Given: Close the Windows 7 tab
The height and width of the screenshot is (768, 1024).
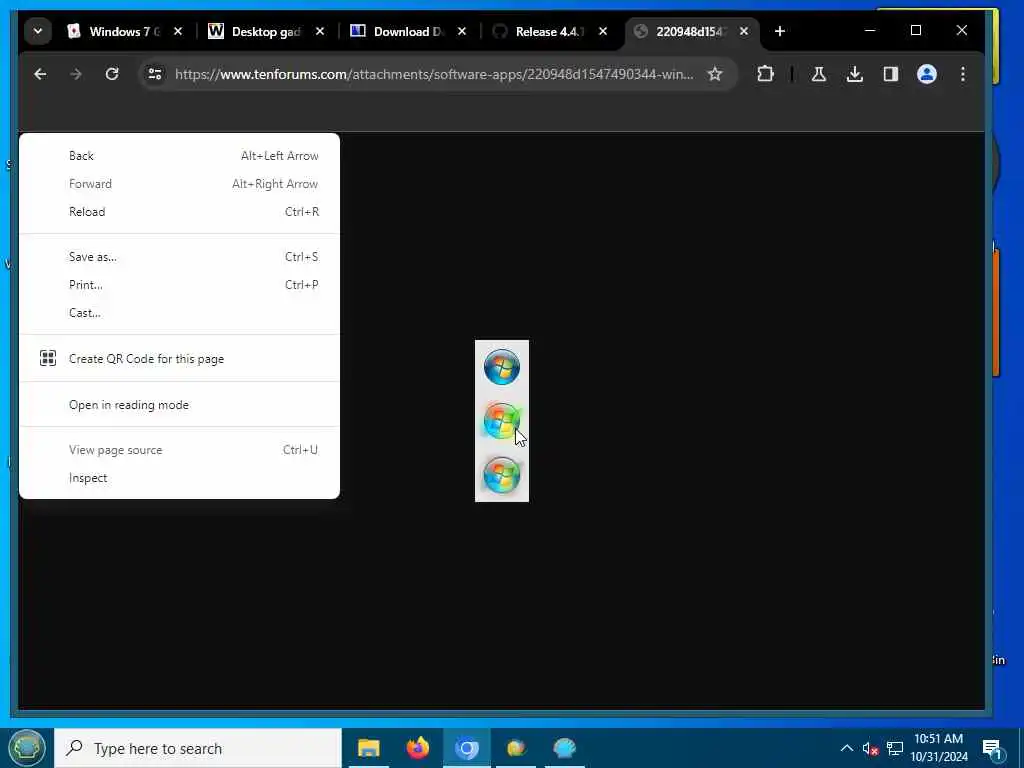Looking at the screenshot, I should point(178,31).
